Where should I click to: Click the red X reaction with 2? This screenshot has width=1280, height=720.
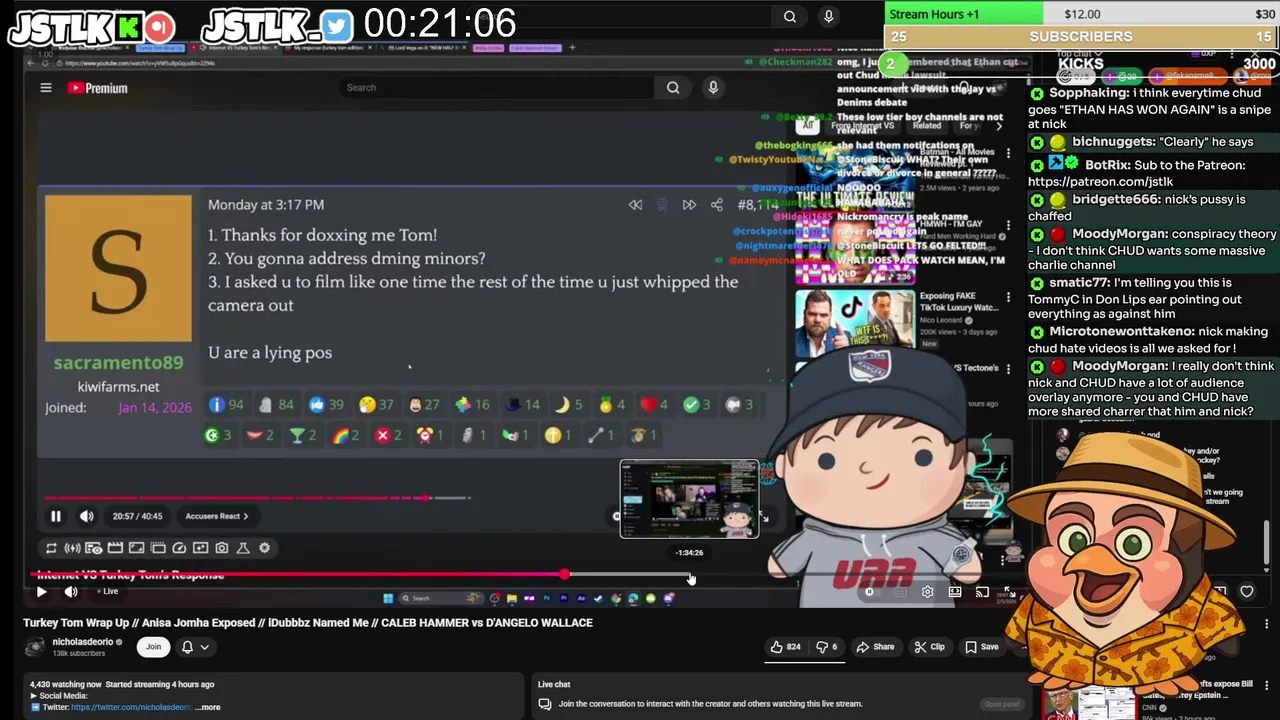[x=389, y=435]
